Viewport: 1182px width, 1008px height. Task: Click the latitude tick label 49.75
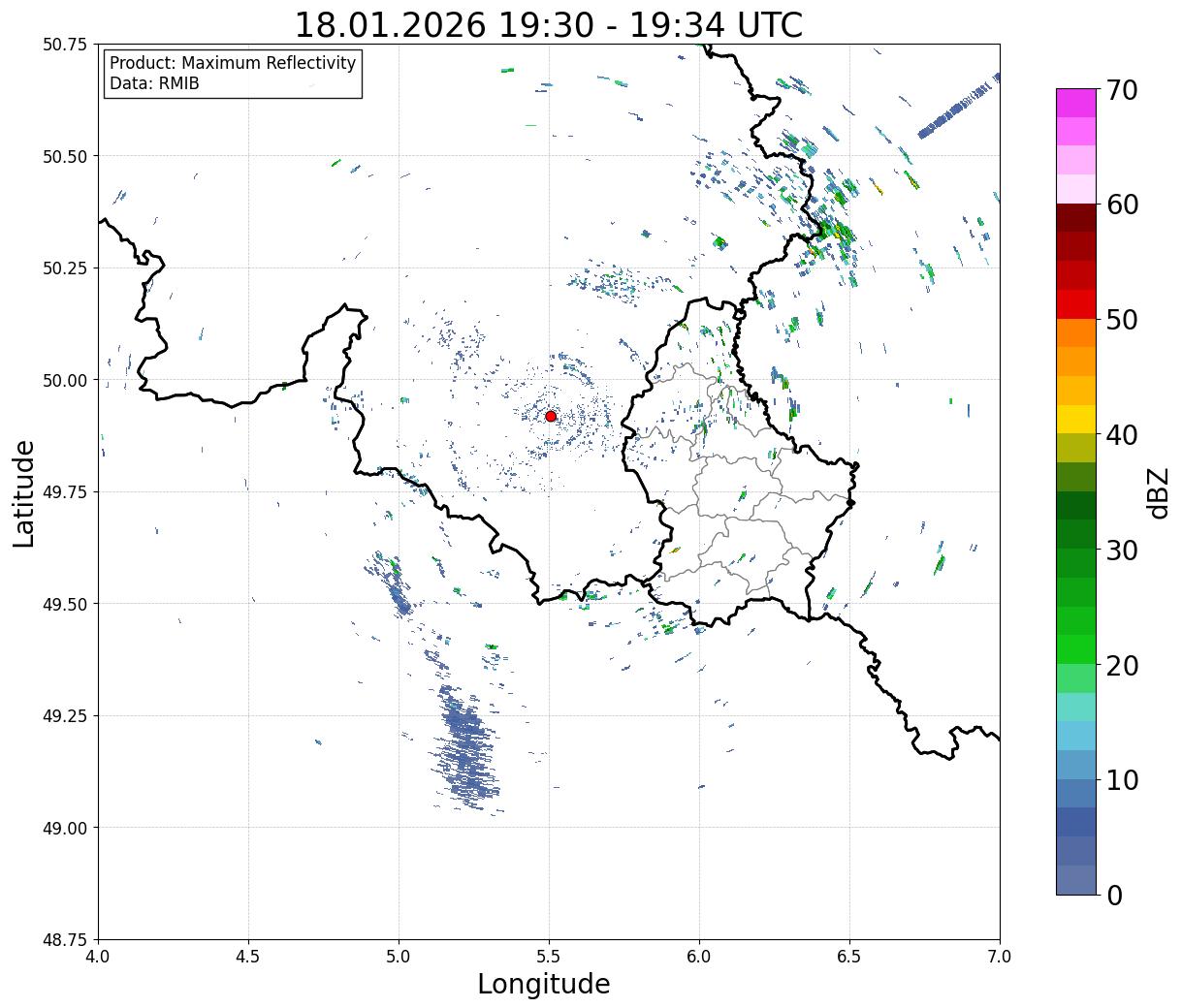tap(65, 492)
